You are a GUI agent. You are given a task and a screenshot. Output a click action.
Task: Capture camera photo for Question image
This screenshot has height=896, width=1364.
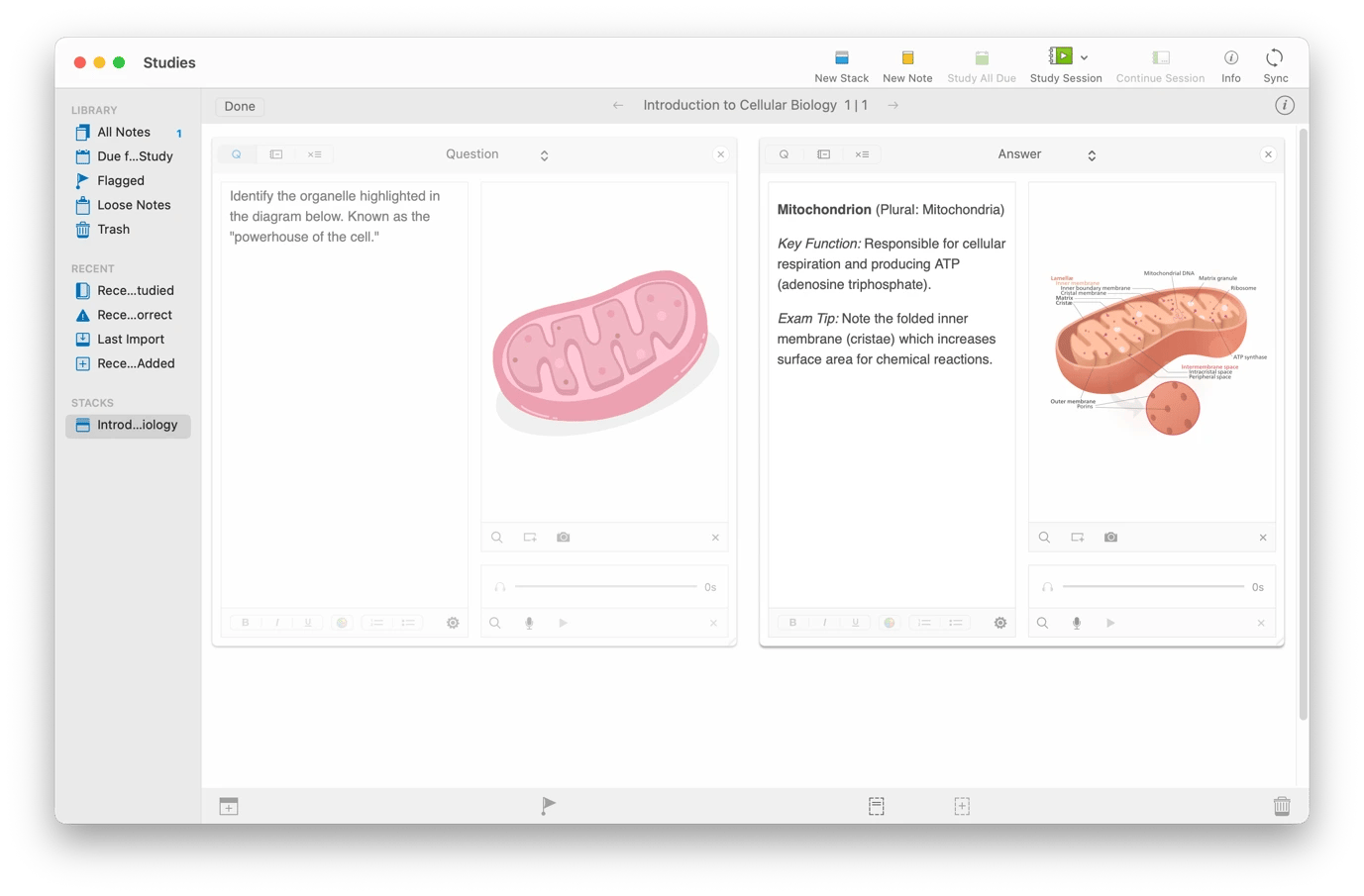(563, 538)
